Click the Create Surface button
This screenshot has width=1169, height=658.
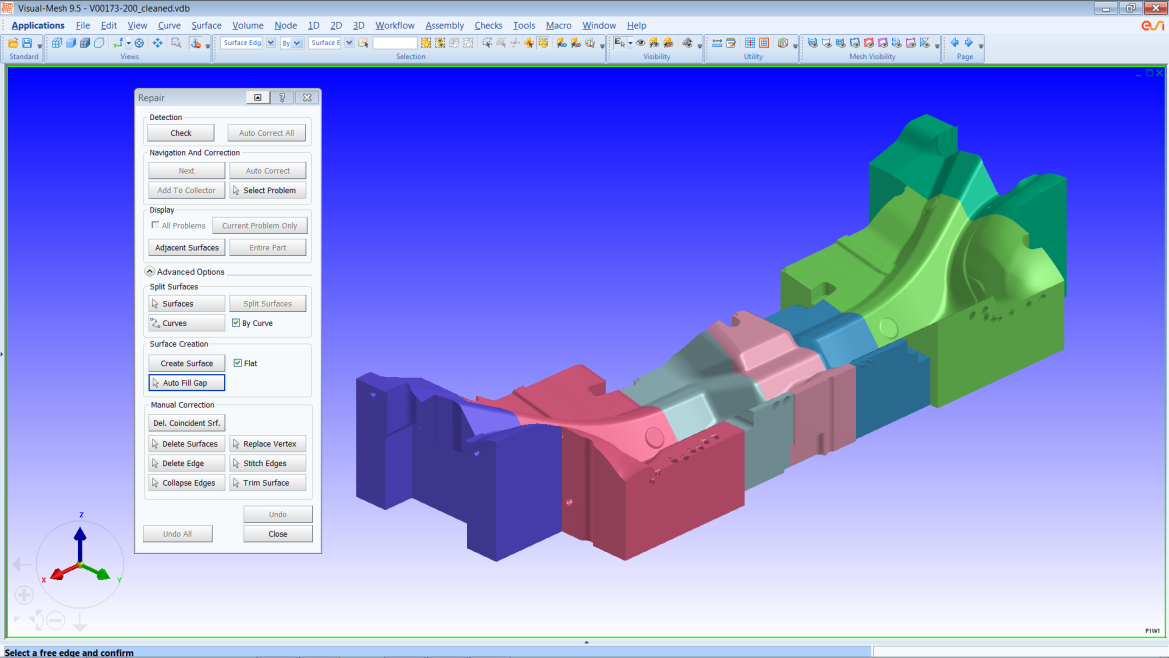point(186,363)
